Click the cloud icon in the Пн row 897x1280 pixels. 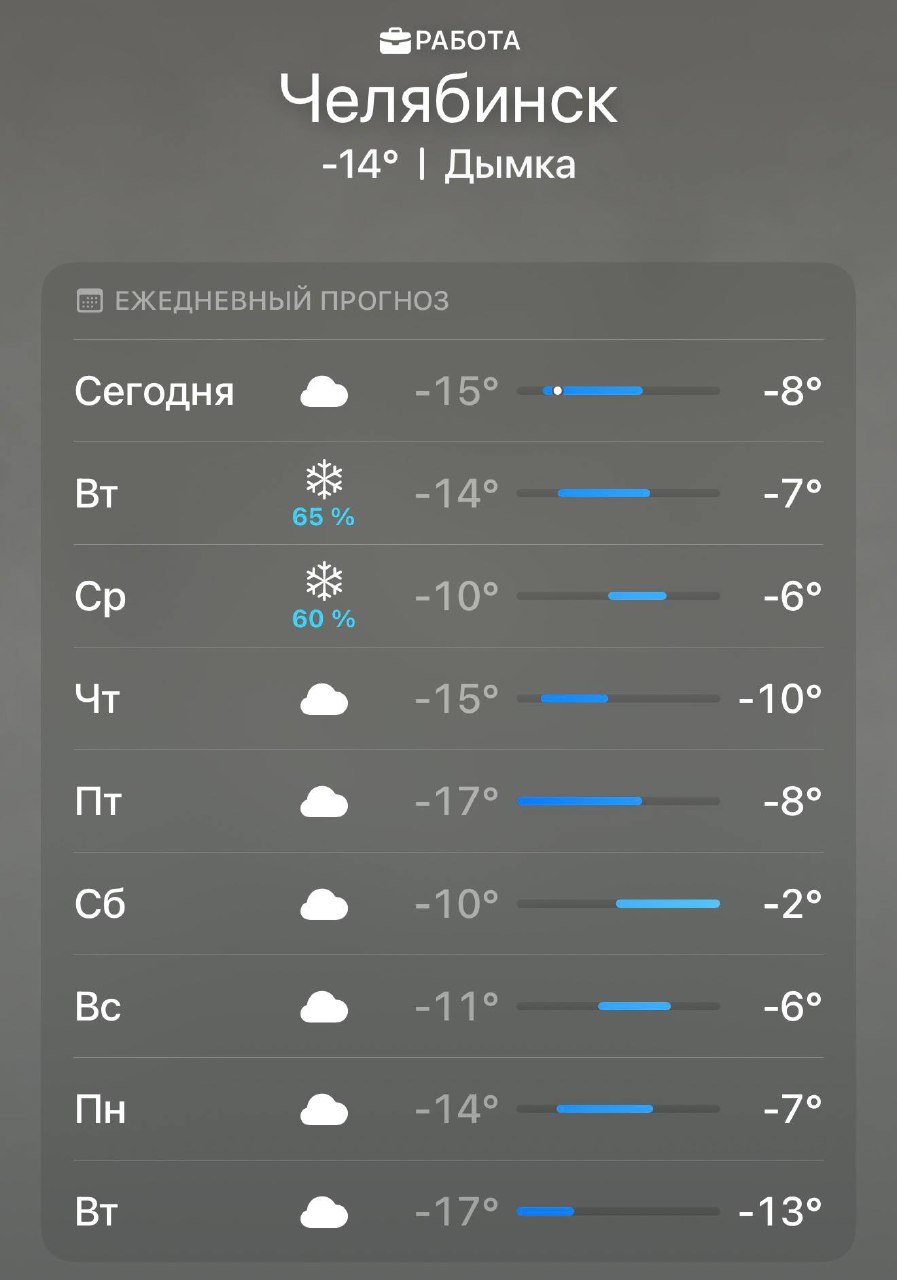pyautogui.click(x=324, y=1110)
